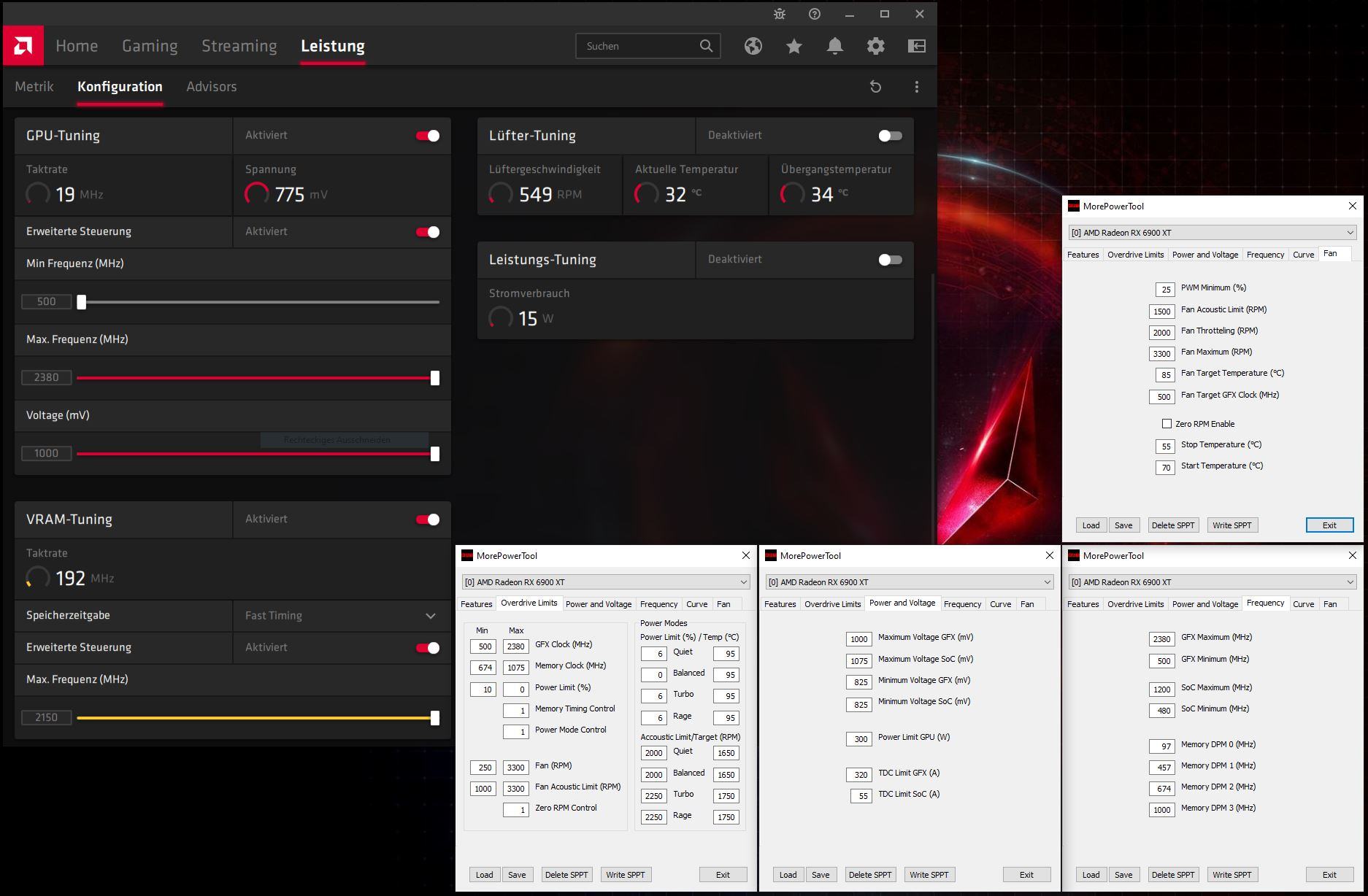Check the Zero RPM Enable checkbox

click(x=1167, y=424)
